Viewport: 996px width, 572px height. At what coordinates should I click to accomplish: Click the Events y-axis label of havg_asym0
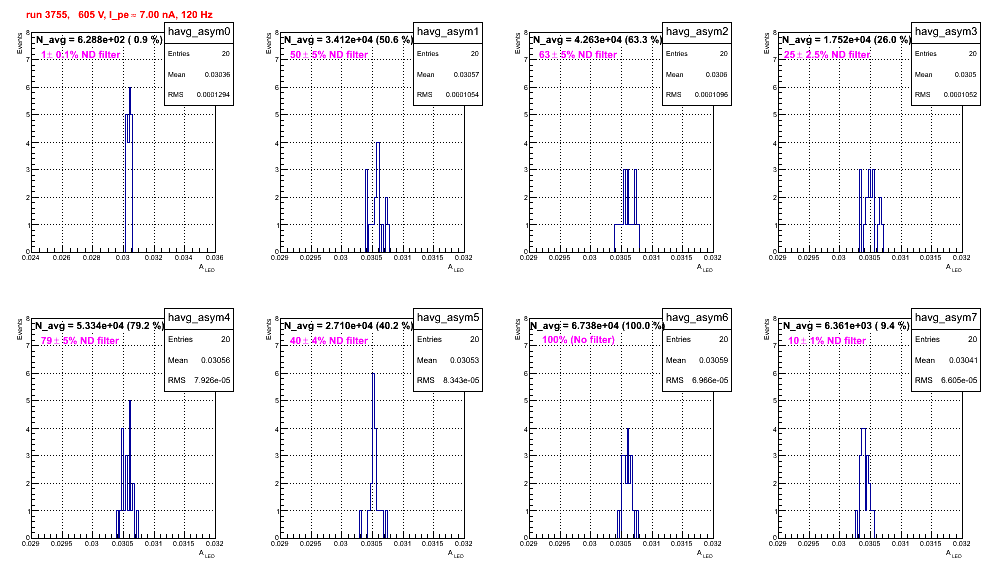point(19,43)
